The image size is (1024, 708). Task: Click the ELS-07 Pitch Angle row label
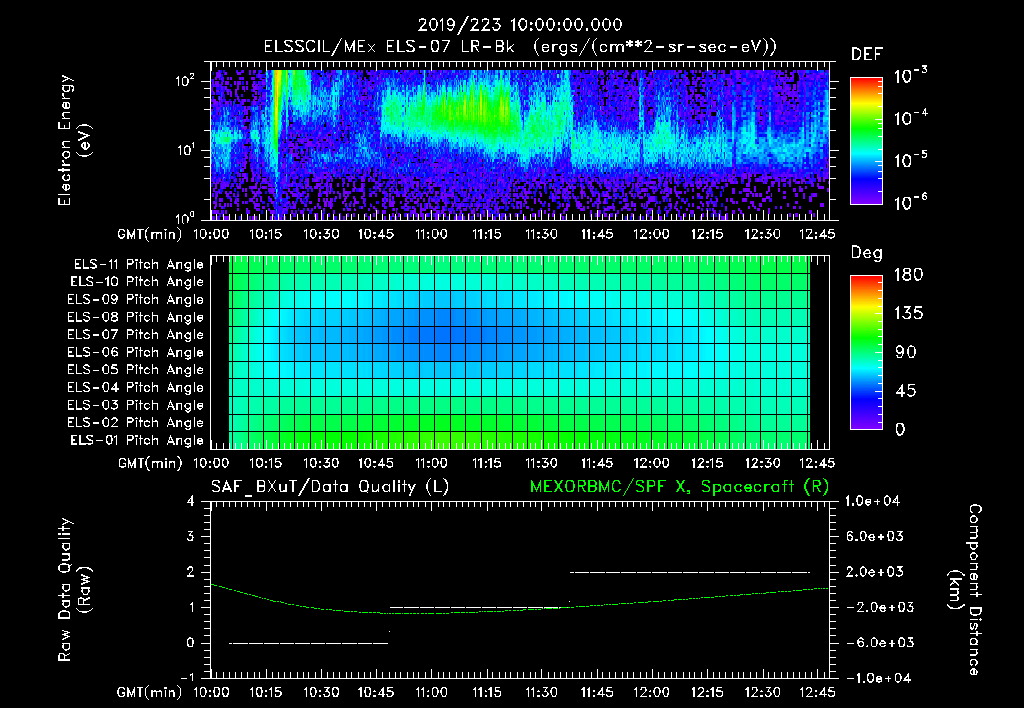(x=136, y=334)
